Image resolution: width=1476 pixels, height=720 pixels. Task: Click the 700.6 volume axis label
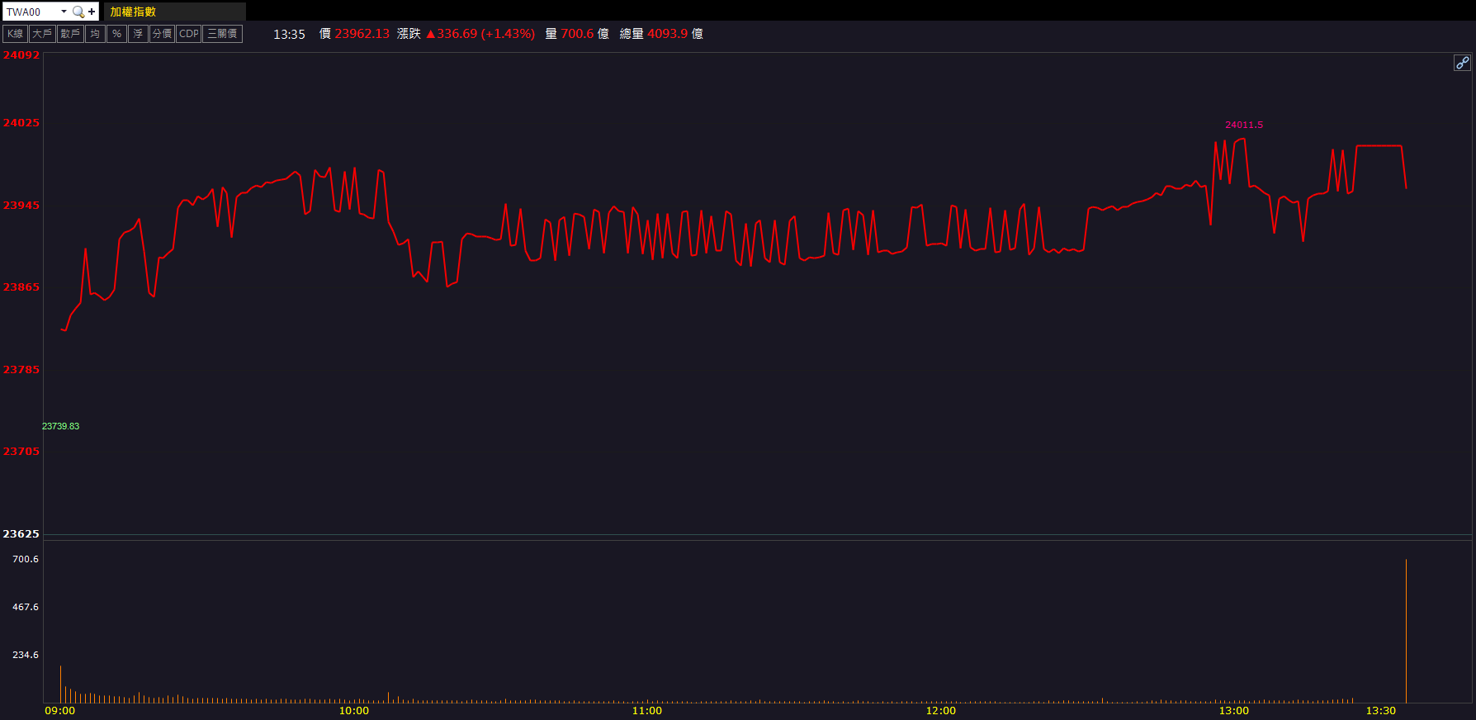tap(26, 559)
